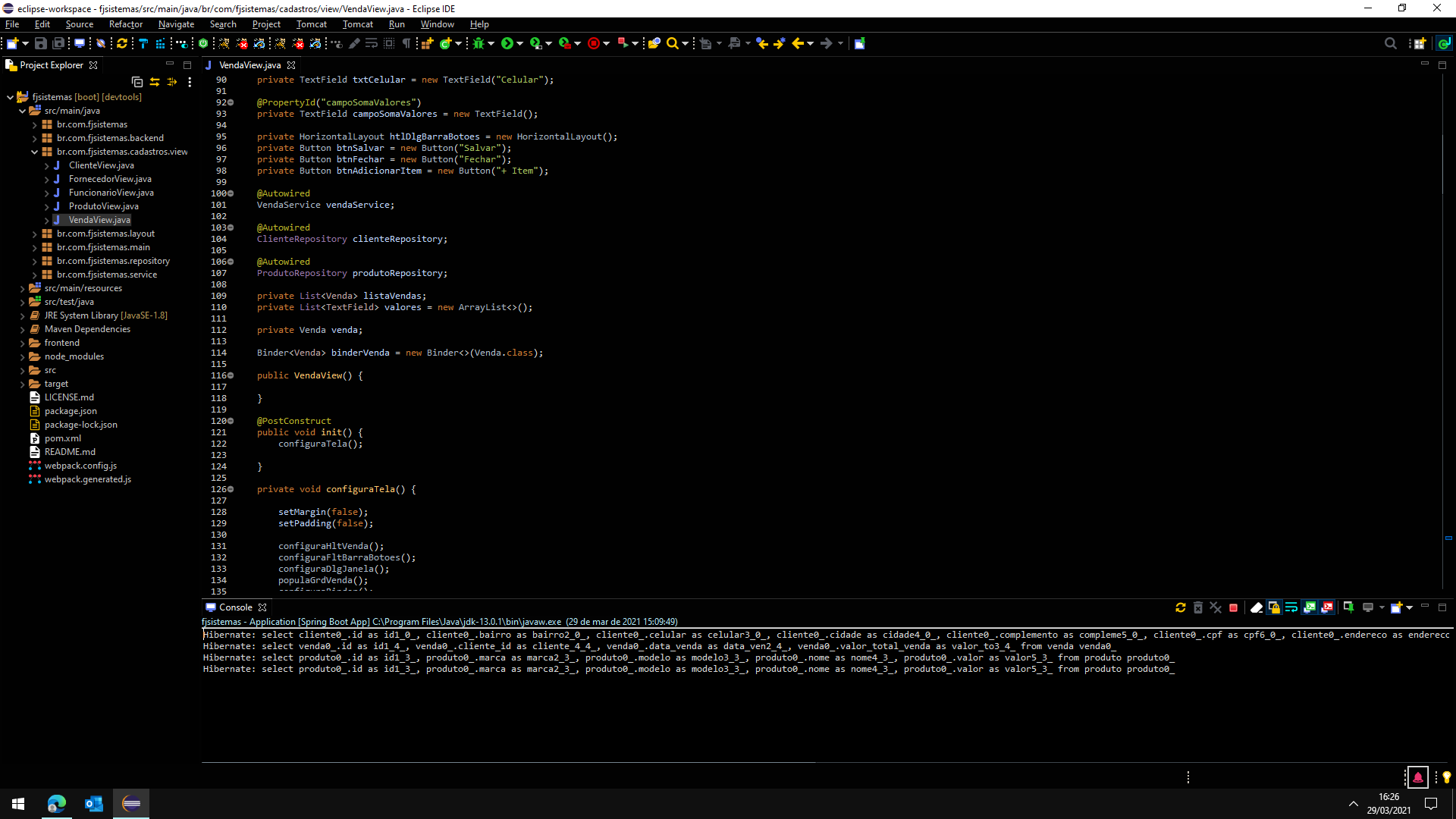
Task: Open the Refactor menu
Action: click(126, 24)
